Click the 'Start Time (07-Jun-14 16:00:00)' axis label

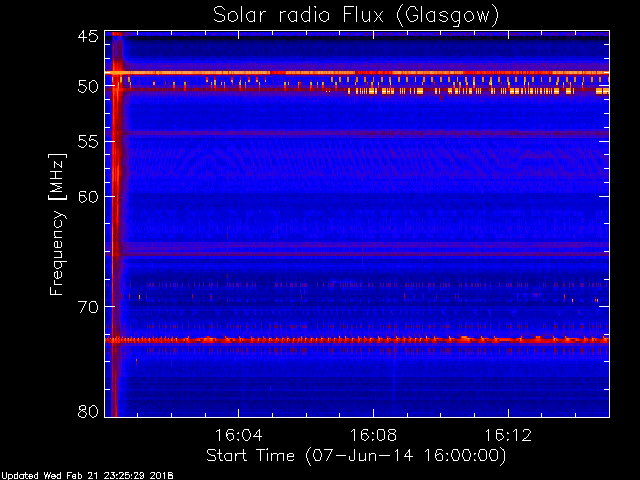[x=355, y=455]
